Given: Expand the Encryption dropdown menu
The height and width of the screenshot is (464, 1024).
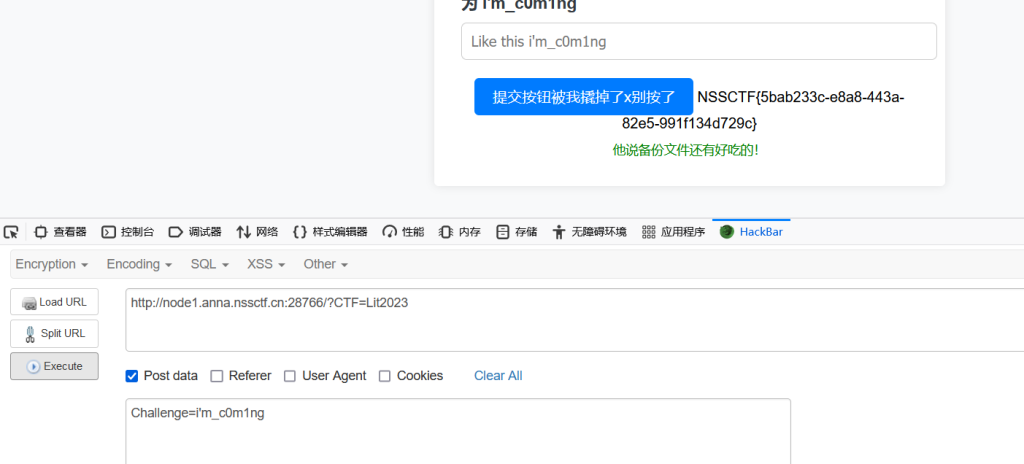Looking at the screenshot, I should [x=52, y=264].
